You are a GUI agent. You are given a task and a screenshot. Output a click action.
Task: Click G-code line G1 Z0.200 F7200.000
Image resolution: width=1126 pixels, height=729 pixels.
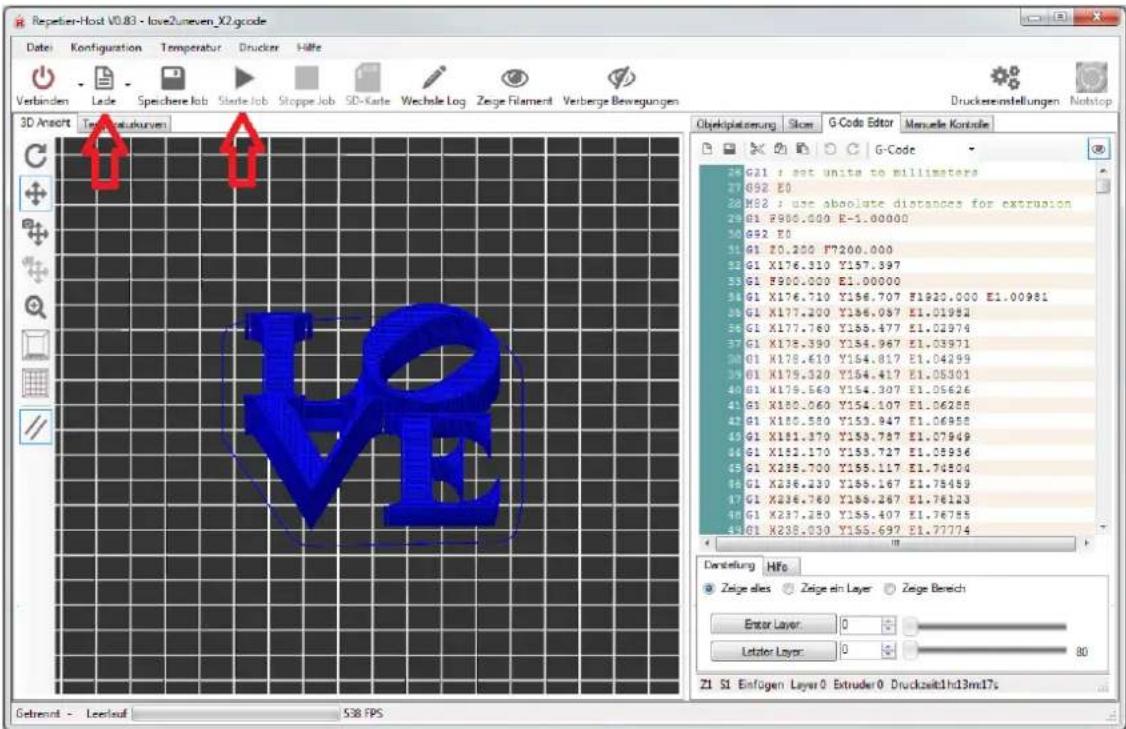pyautogui.click(x=819, y=250)
